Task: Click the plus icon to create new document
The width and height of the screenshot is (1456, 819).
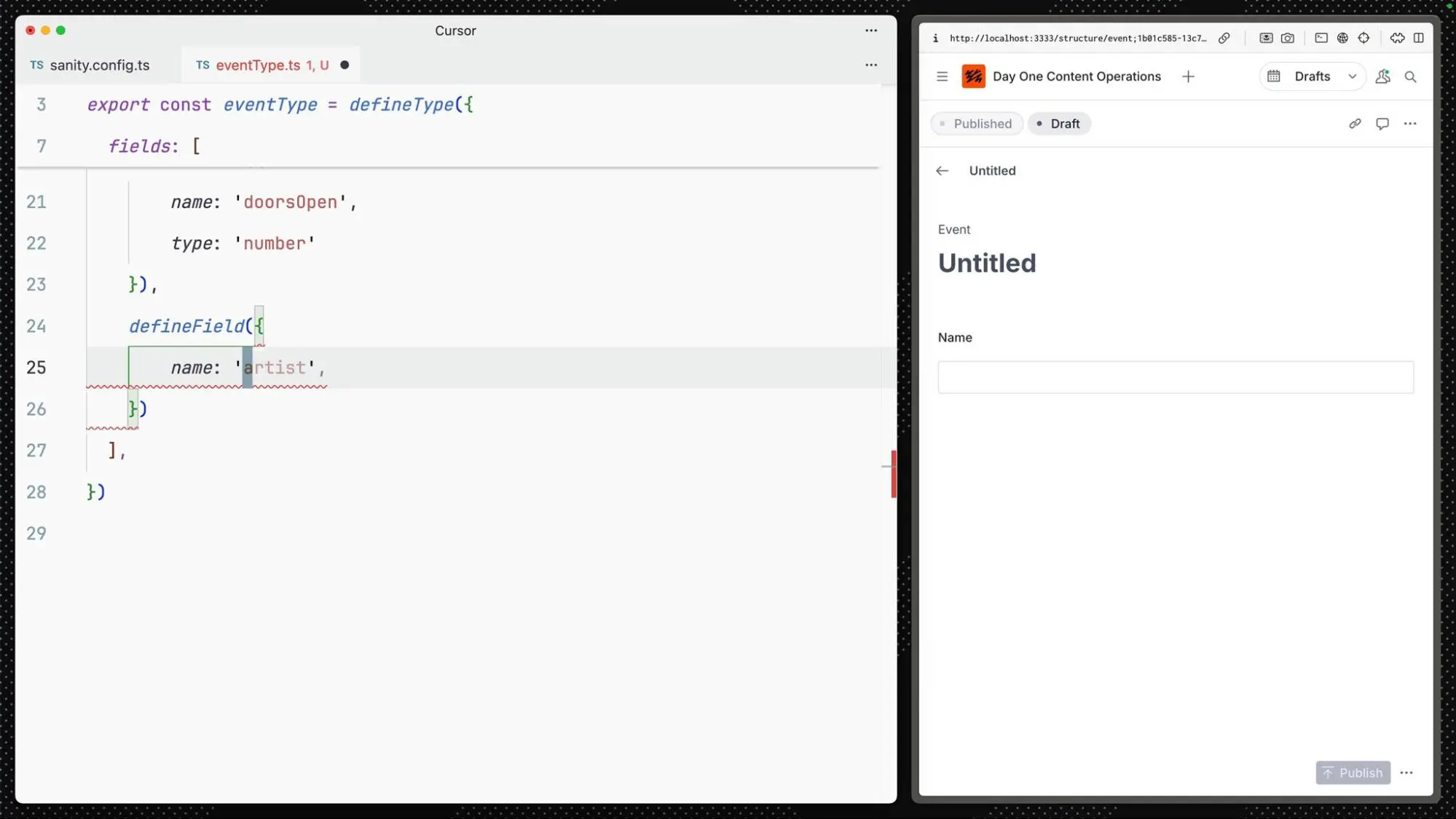Action: 1188,76
